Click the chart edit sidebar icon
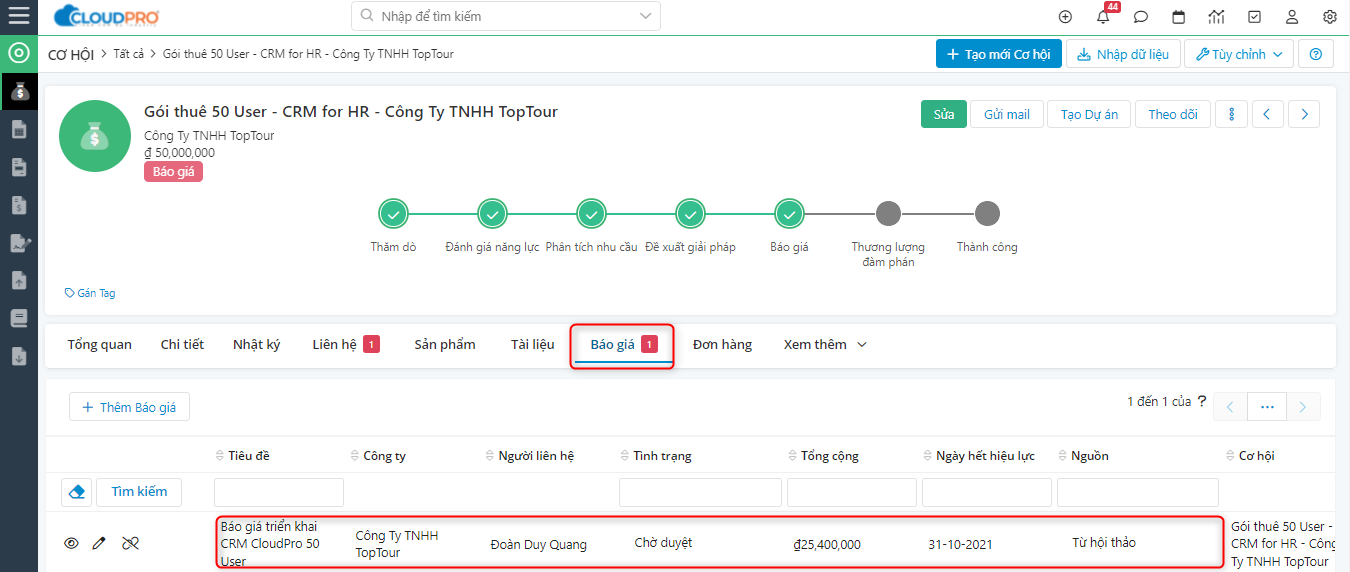The image size is (1350, 572). click(x=19, y=243)
